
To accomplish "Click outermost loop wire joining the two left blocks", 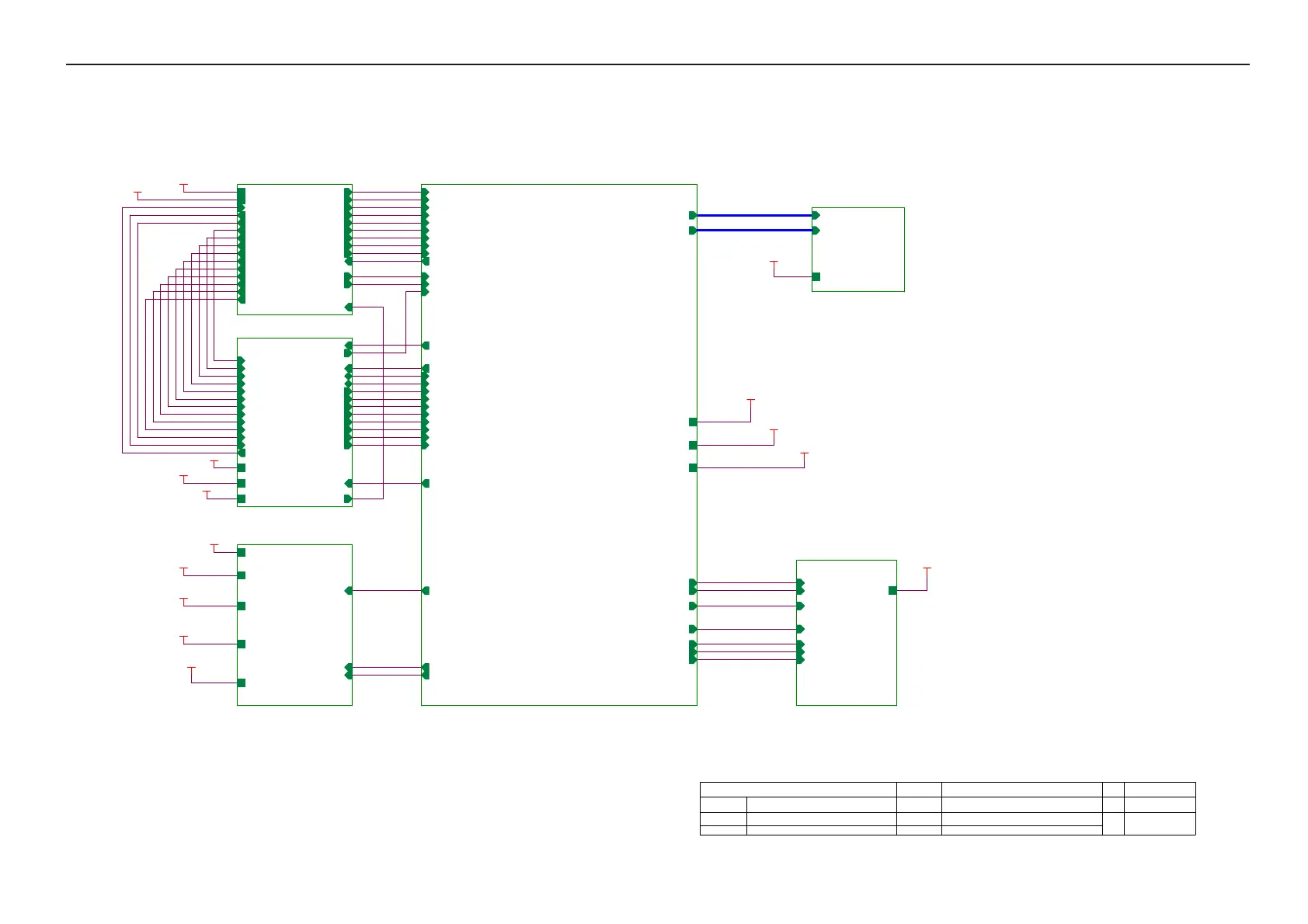I will pyautogui.click(x=123, y=330).
